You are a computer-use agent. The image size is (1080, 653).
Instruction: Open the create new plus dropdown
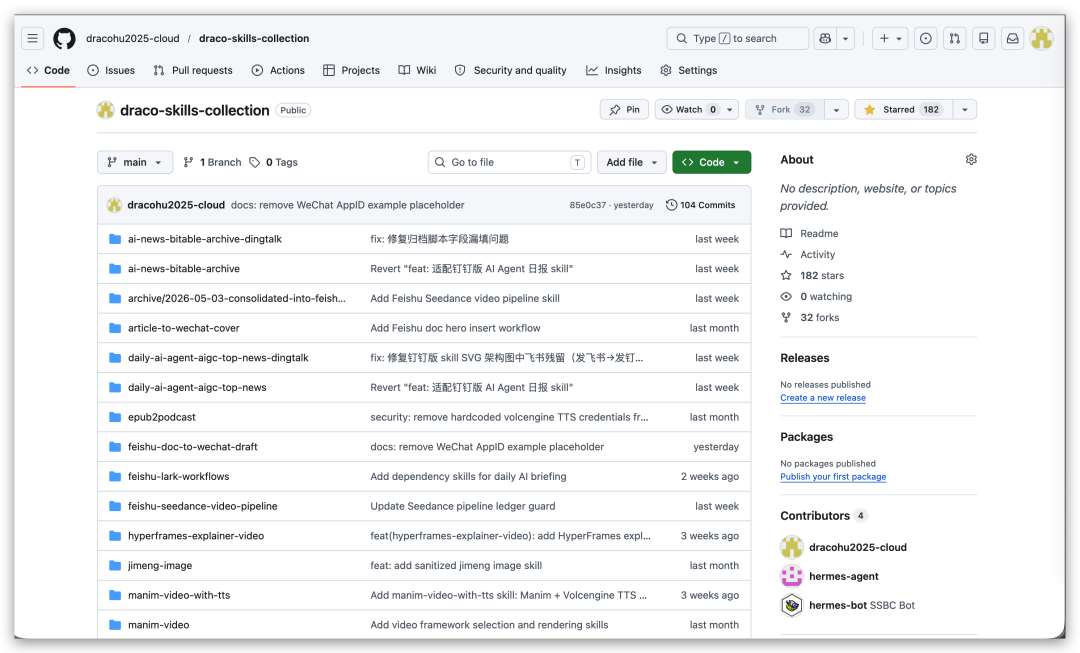[891, 39]
